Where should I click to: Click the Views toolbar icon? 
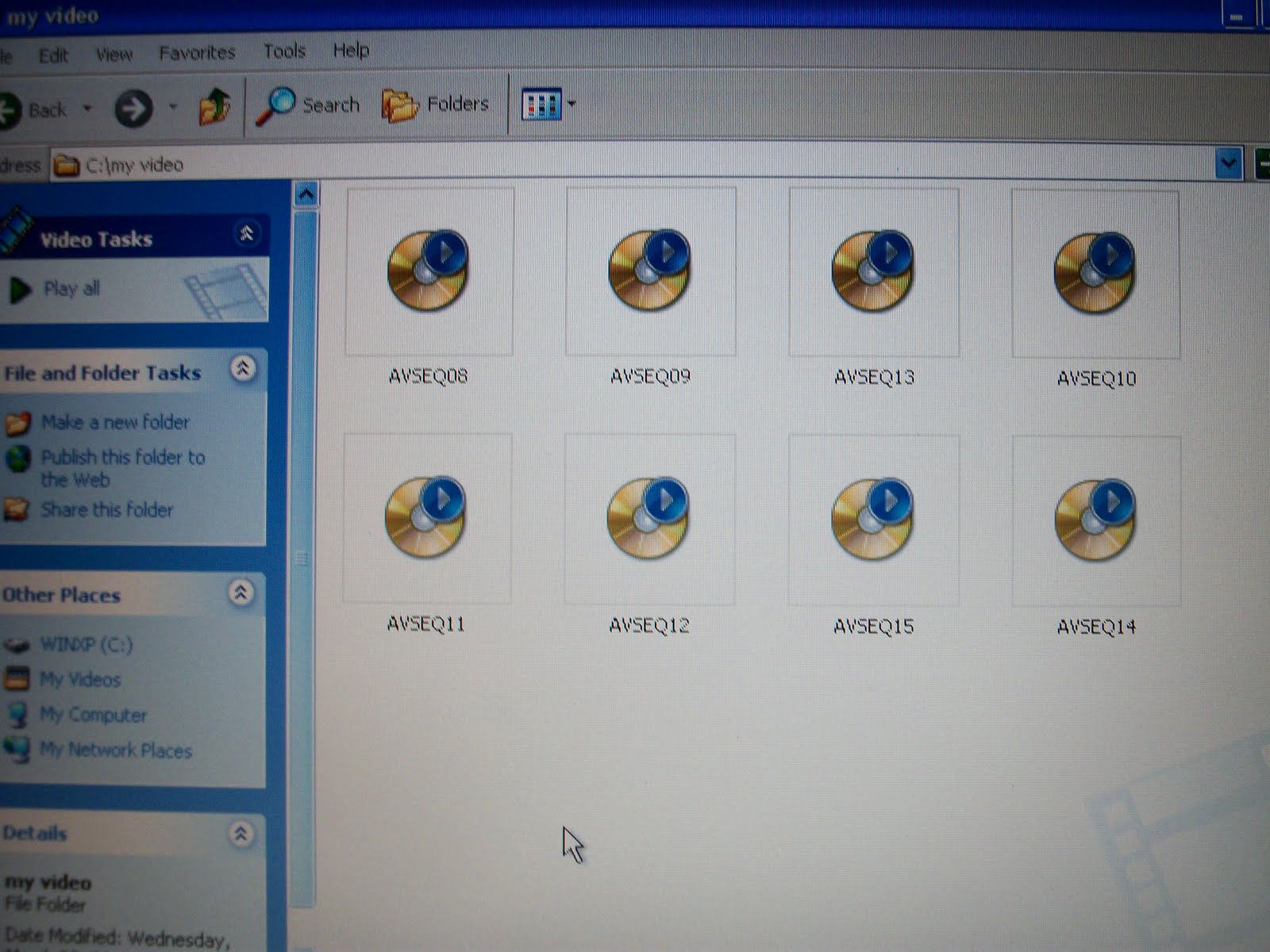click(541, 104)
